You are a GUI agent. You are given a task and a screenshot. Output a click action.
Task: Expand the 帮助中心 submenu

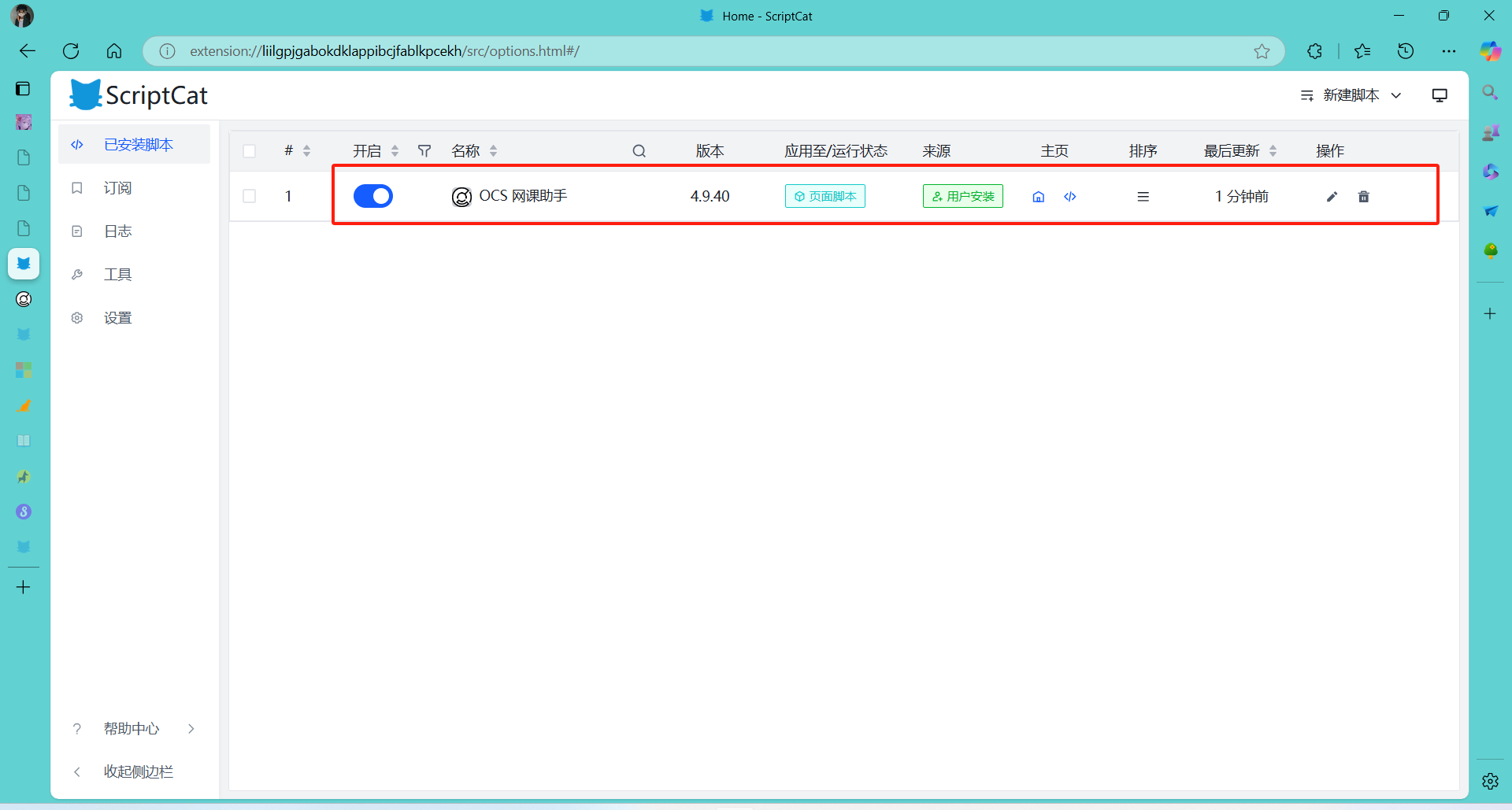point(134,729)
